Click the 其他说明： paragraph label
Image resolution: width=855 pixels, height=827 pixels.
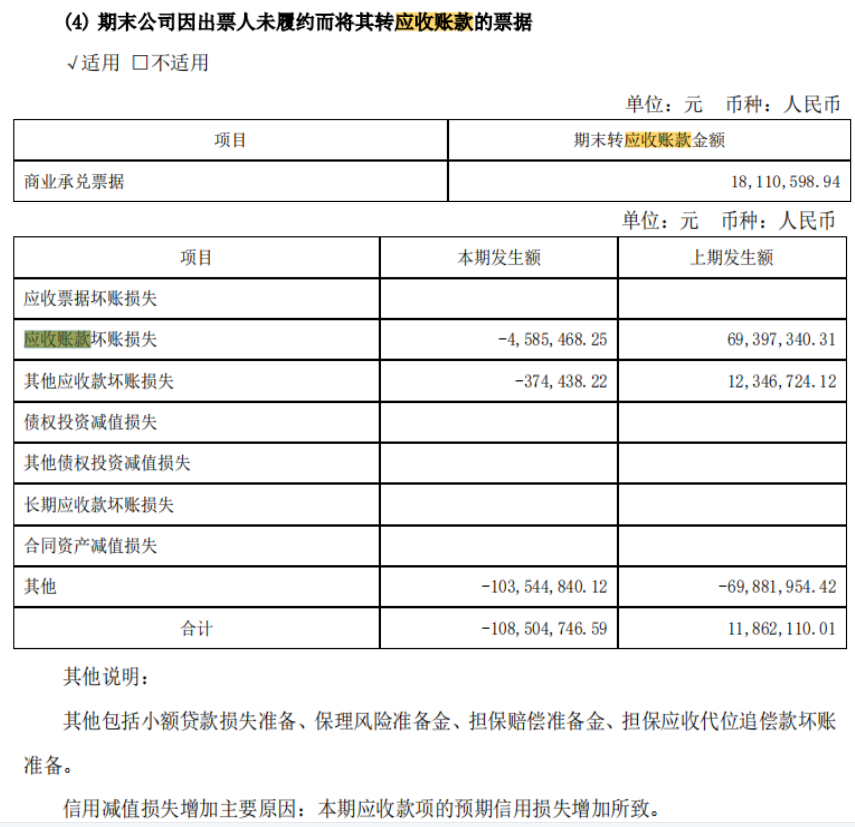(x=106, y=677)
